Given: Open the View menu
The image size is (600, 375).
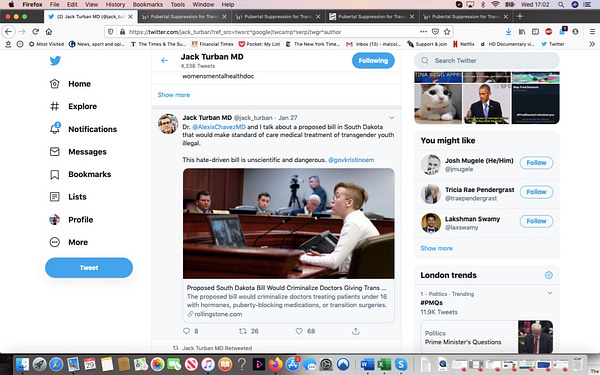Looking at the screenshot, I should tap(91, 5).
